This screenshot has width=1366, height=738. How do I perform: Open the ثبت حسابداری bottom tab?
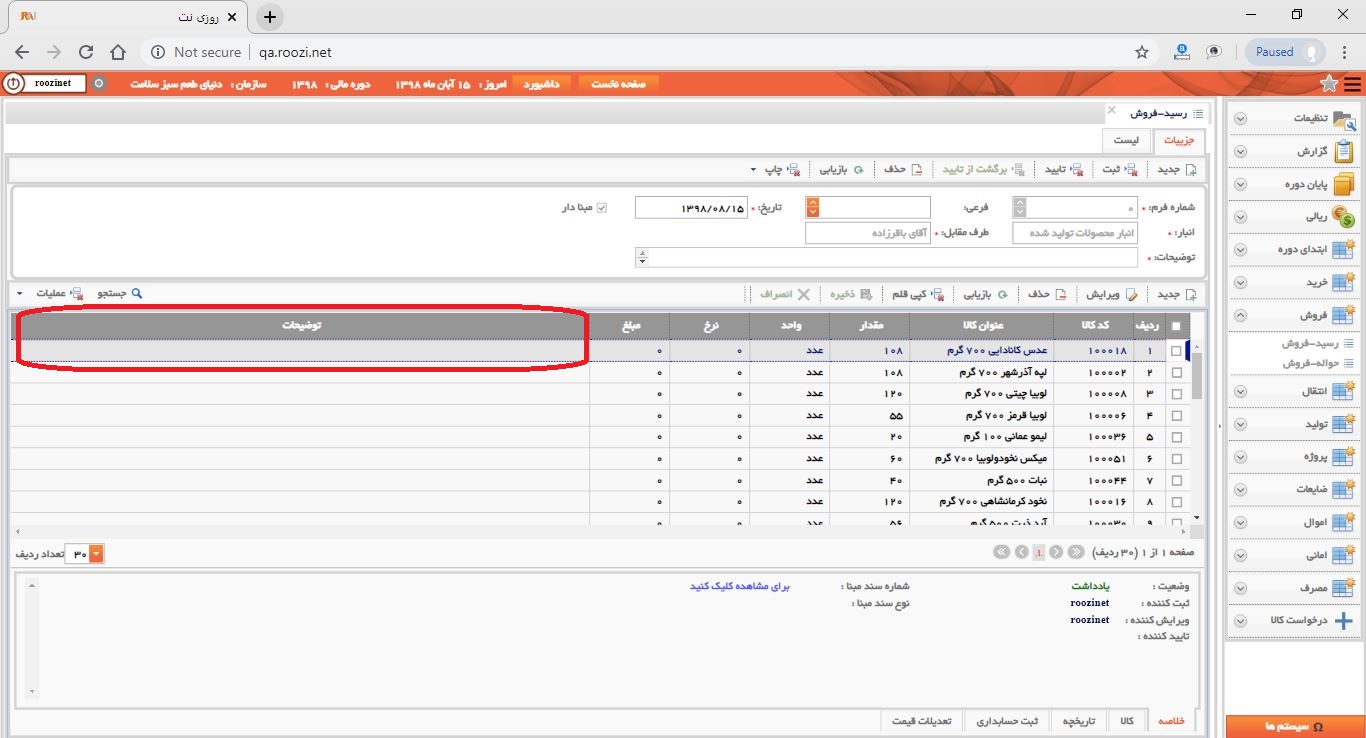click(x=1009, y=721)
